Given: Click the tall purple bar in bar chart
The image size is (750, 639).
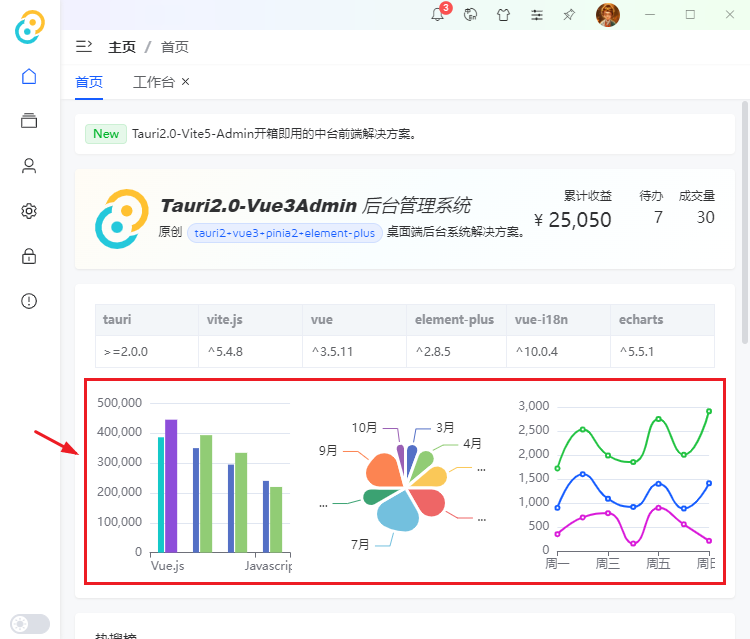Looking at the screenshot, I should pos(171,486).
